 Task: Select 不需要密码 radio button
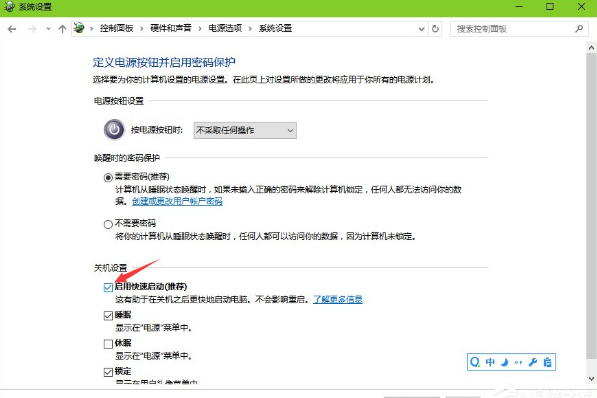point(108,224)
